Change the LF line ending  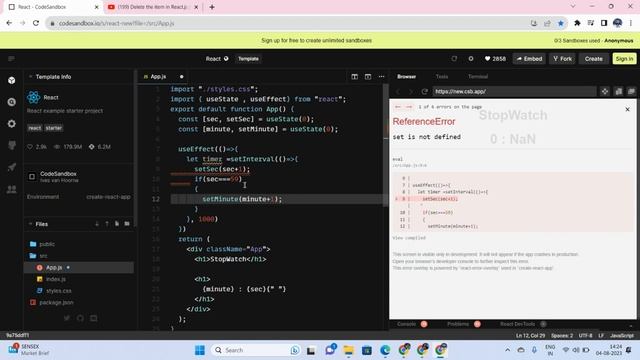point(601,336)
